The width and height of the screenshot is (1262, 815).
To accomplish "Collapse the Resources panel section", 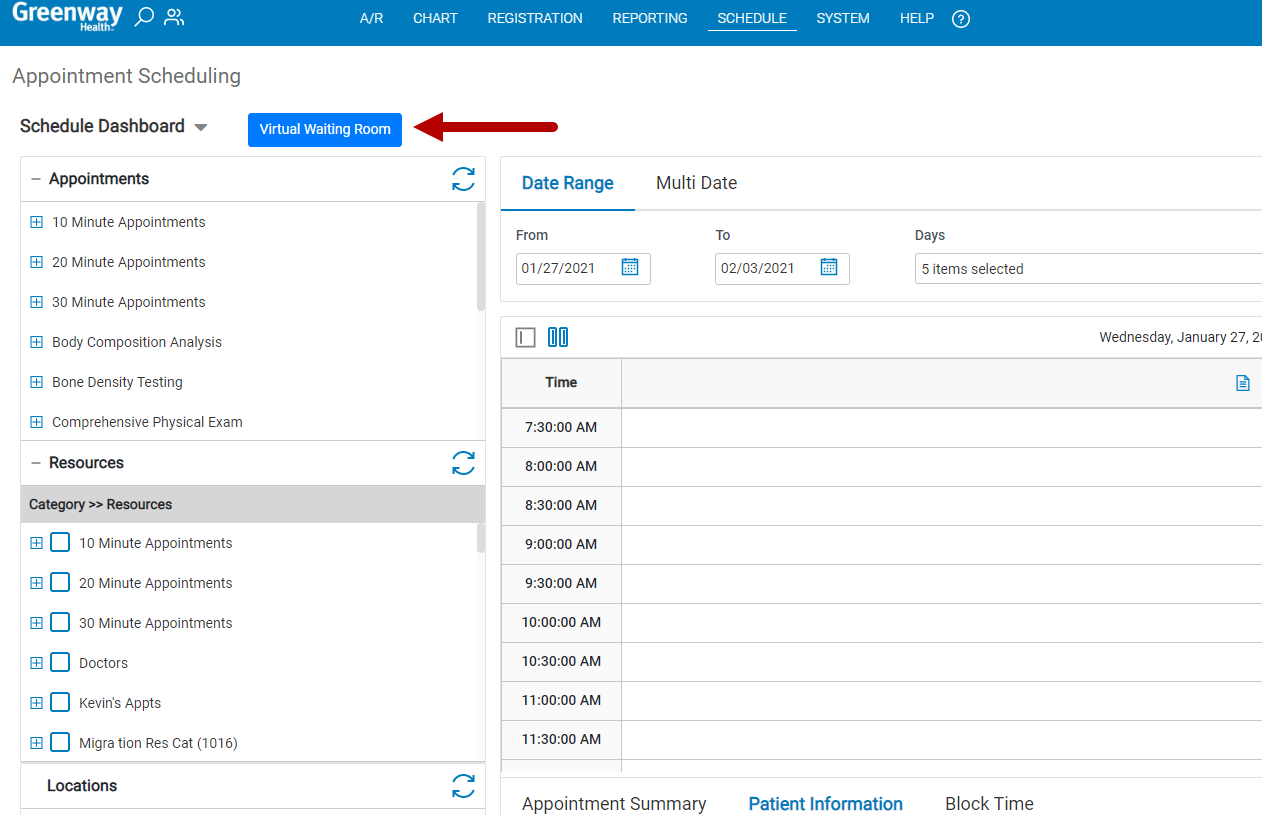I will point(36,463).
